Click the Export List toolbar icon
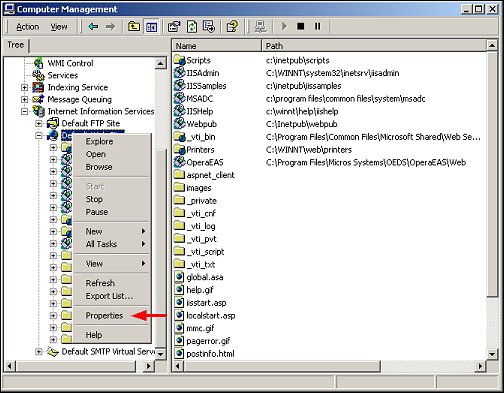The image size is (504, 393). (209, 27)
